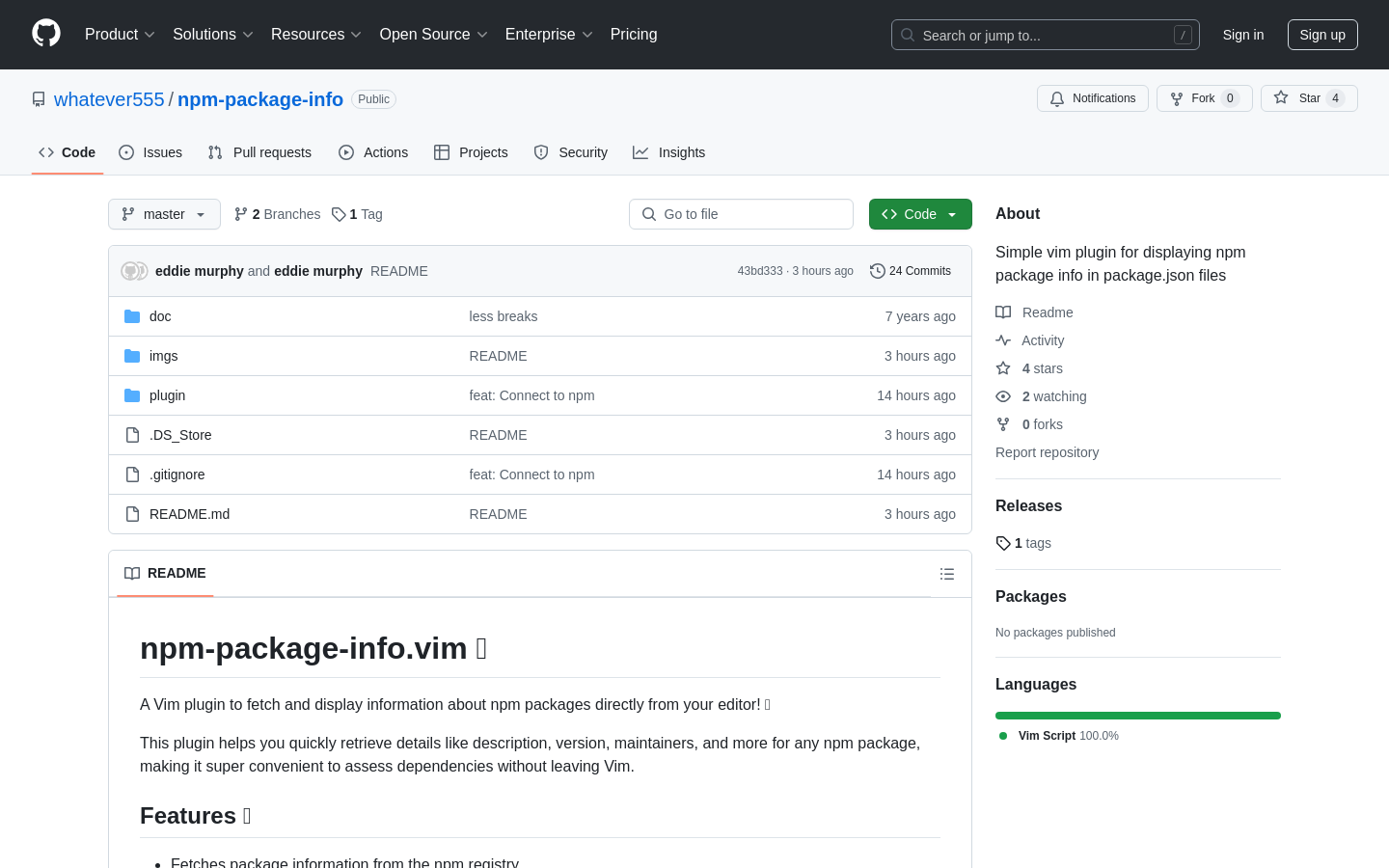Star this repository
The image size is (1389, 868).
pos(1309,98)
